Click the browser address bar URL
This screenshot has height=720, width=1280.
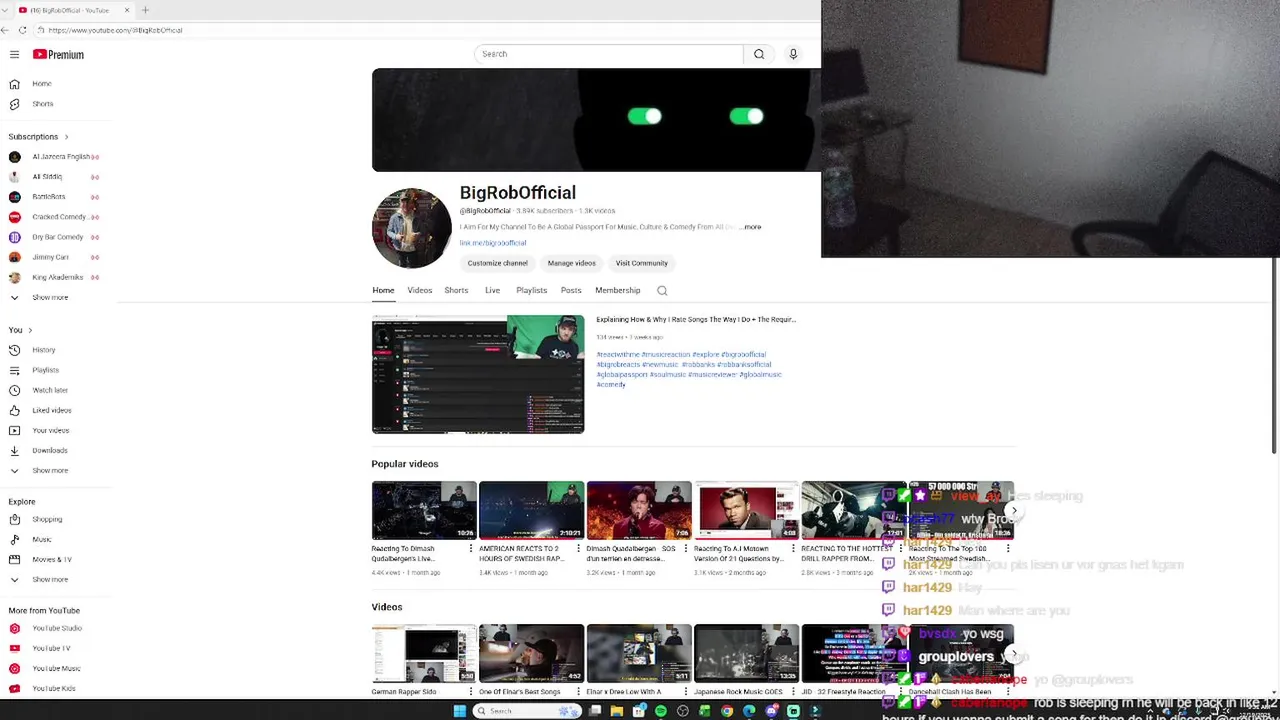click(x=115, y=30)
